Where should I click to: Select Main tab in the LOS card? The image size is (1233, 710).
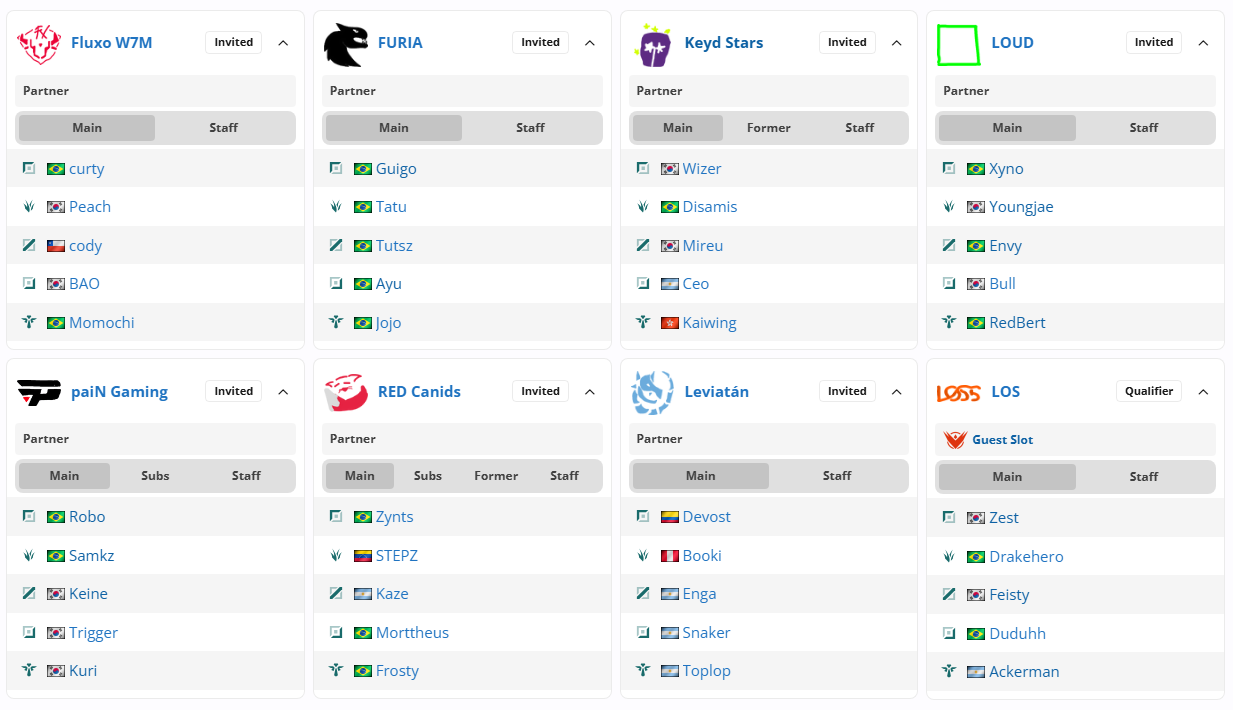pyautogui.click(x=1007, y=477)
